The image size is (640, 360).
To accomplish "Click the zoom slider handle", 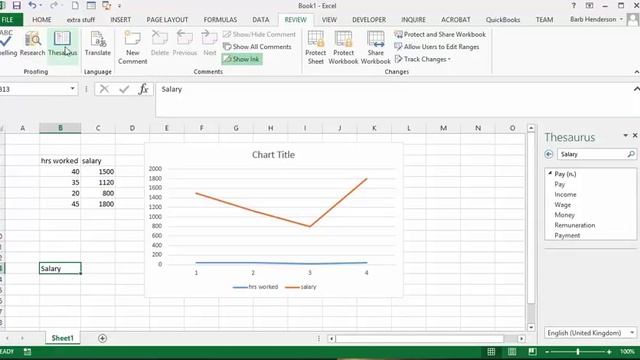I will [x=578, y=351].
